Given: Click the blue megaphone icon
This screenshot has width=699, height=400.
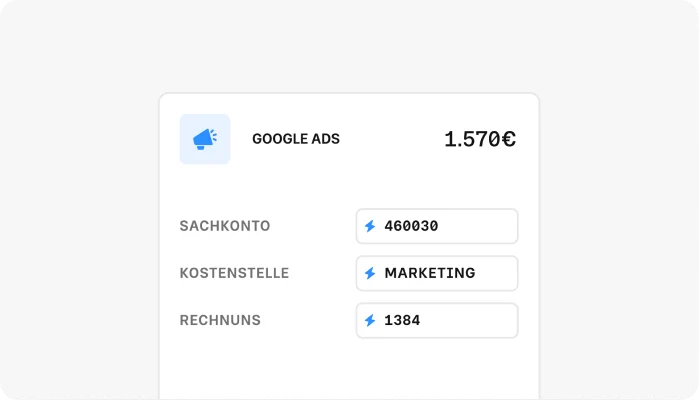Looking at the screenshot, I should click(x=204, y=139).
